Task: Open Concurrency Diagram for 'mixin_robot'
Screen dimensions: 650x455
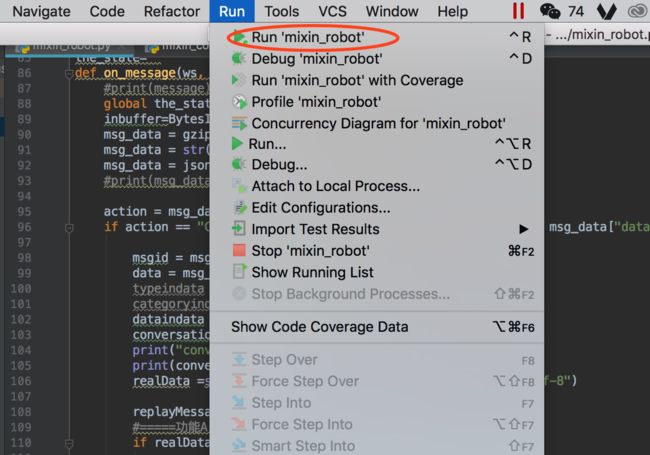Action: pos(377,123)
